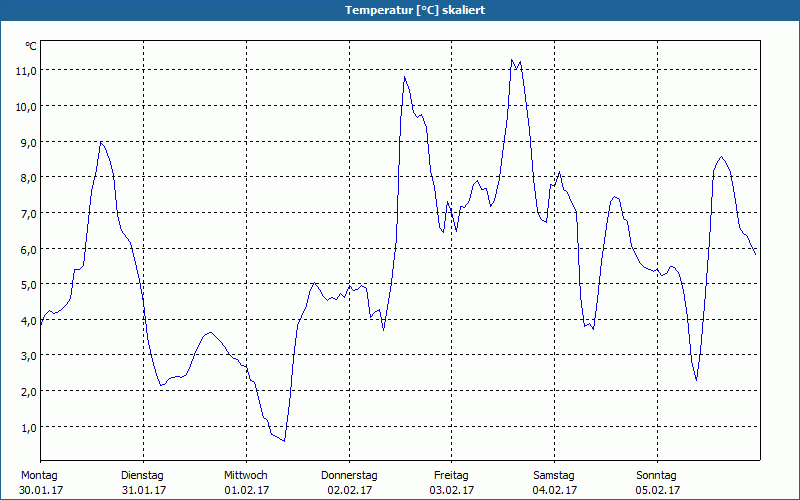
Task: Click the 7,0 y-axis value
Action: point(27,213)
